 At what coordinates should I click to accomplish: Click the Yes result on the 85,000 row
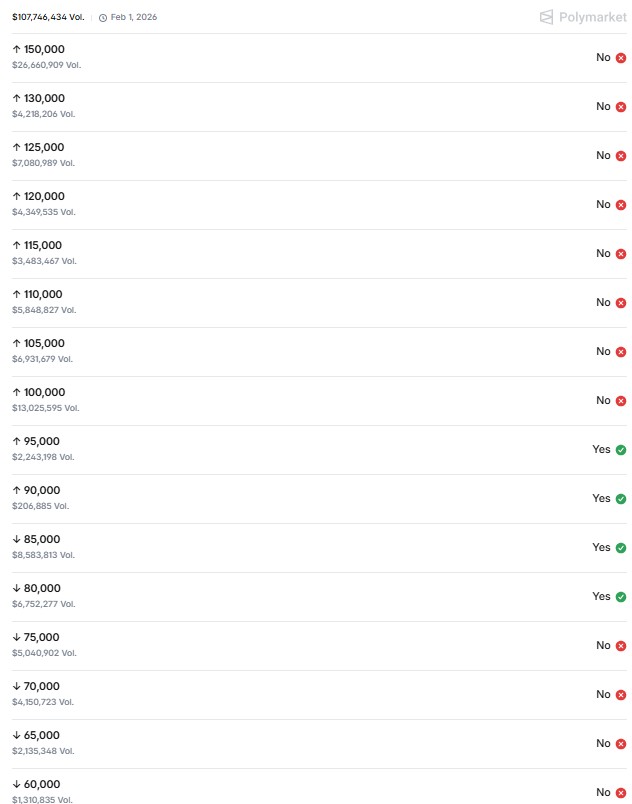point(601,547)
